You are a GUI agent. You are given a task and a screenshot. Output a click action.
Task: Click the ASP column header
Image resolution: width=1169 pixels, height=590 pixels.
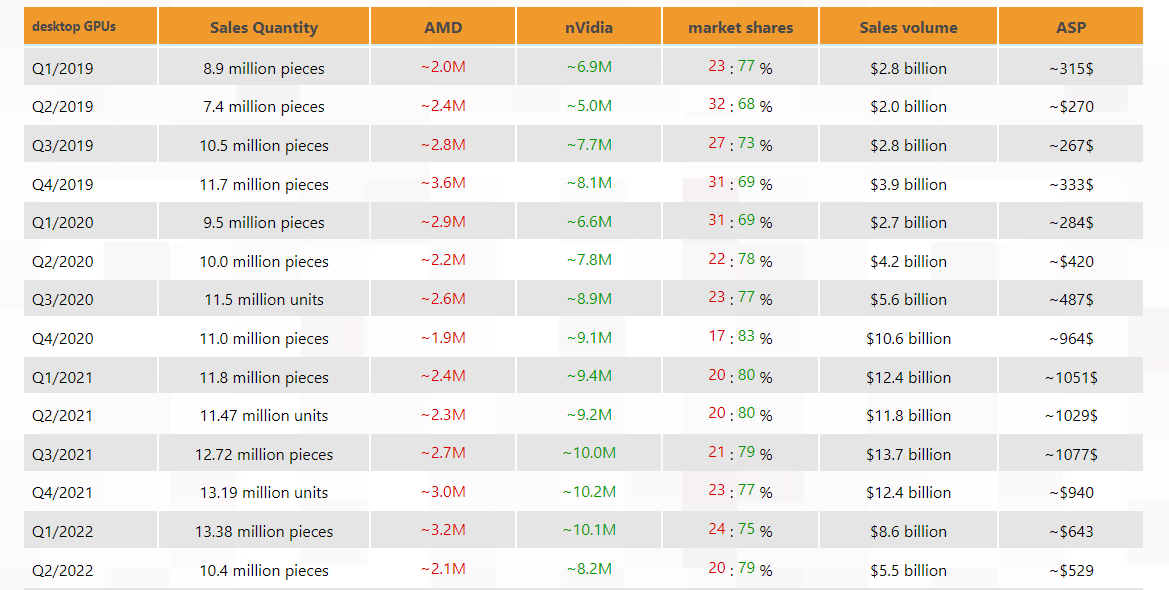[1070, 28]
